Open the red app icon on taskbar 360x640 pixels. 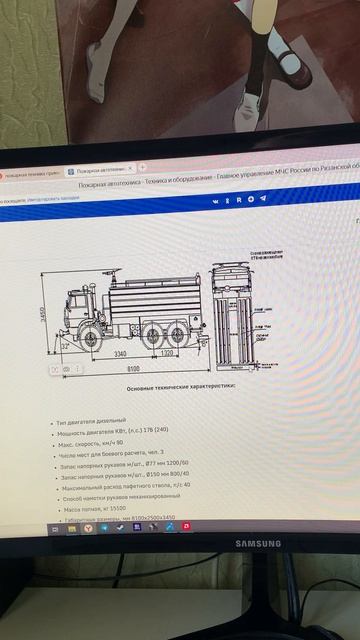(x=186, y=526)
